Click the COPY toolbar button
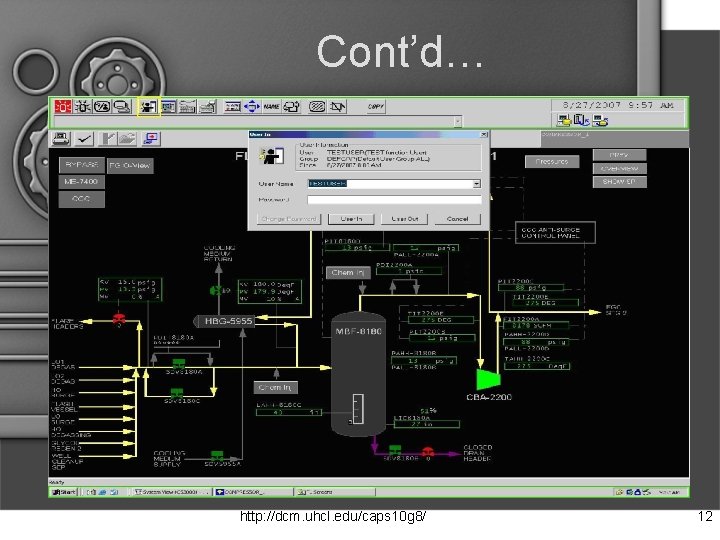Image resolution: width=720 pixels, height=540 pixels. coord(376,107)
